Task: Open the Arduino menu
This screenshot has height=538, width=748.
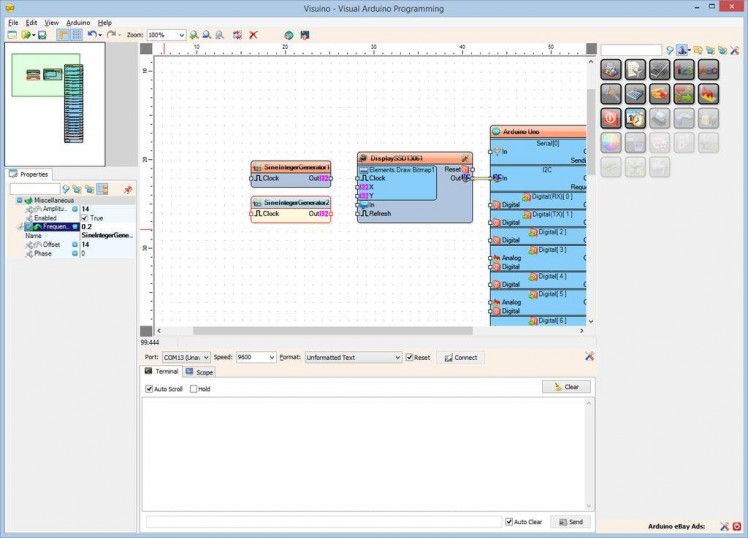Action: coord(78,22)
